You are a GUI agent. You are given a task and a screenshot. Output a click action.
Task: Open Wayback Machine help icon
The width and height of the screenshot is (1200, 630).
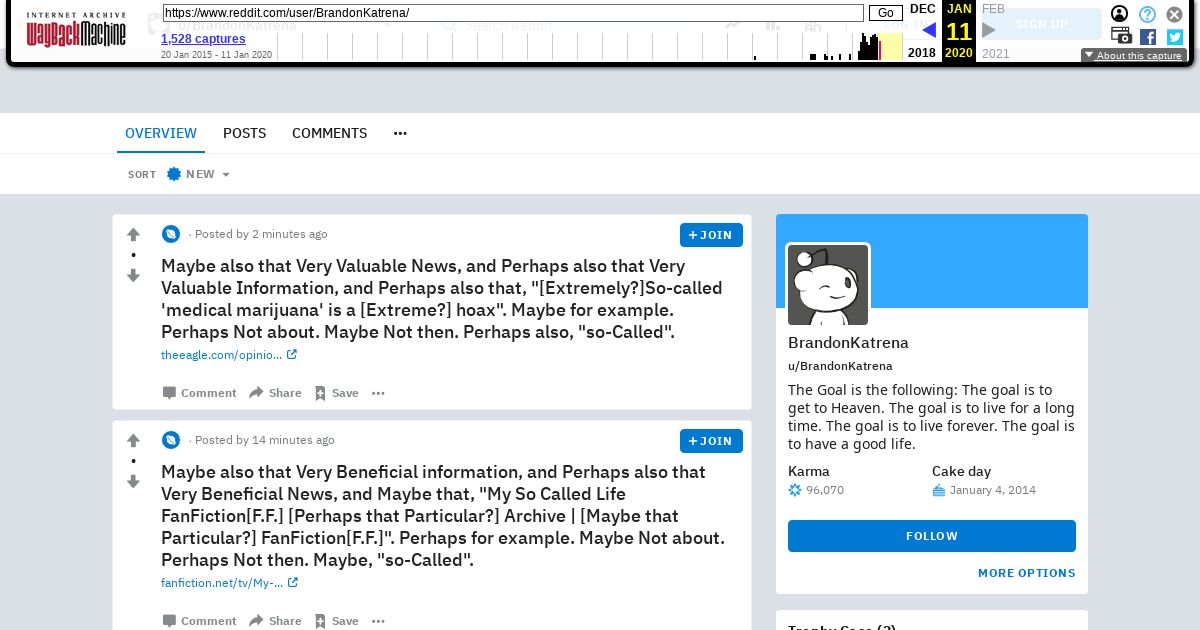[1147, 14]
